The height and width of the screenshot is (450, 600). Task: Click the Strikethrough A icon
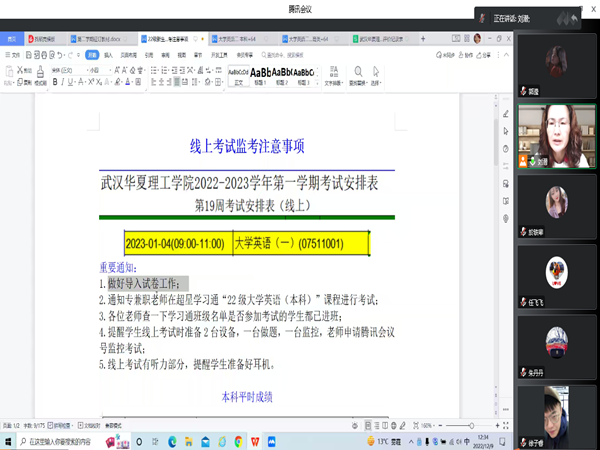pos(81,82)
